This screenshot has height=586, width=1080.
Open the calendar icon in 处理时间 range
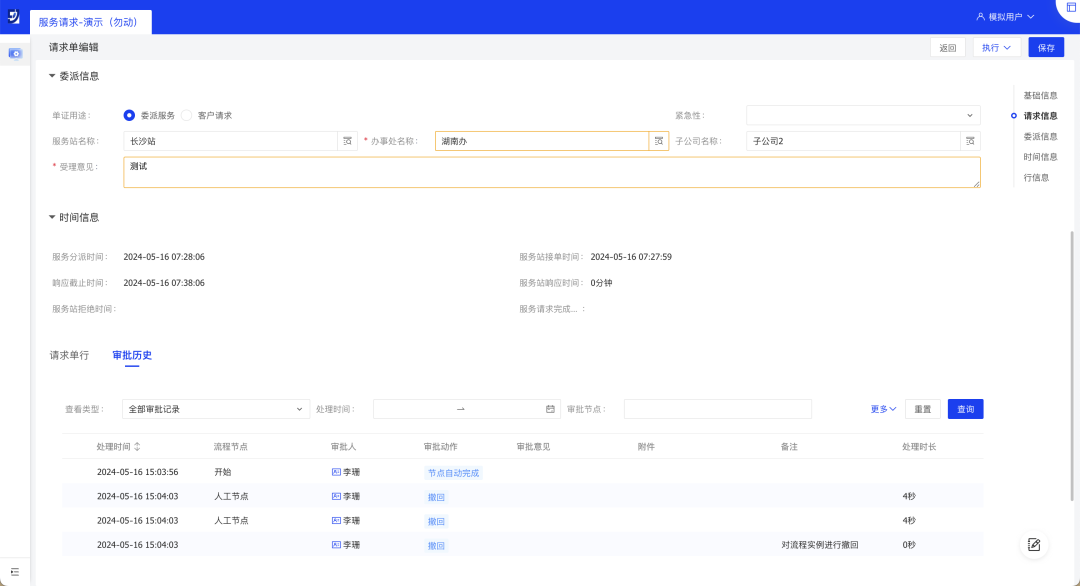550,409
